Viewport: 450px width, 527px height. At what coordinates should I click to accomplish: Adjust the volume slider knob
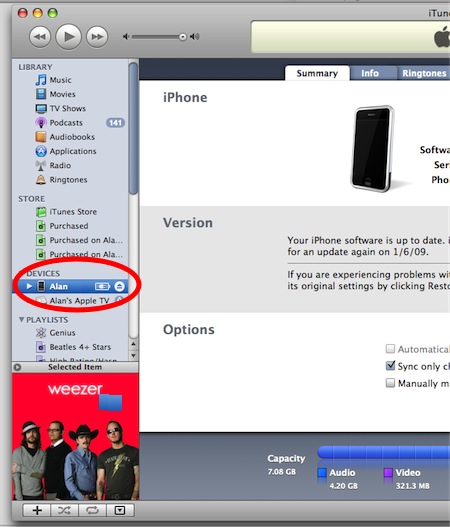click(x=182, y=37)
